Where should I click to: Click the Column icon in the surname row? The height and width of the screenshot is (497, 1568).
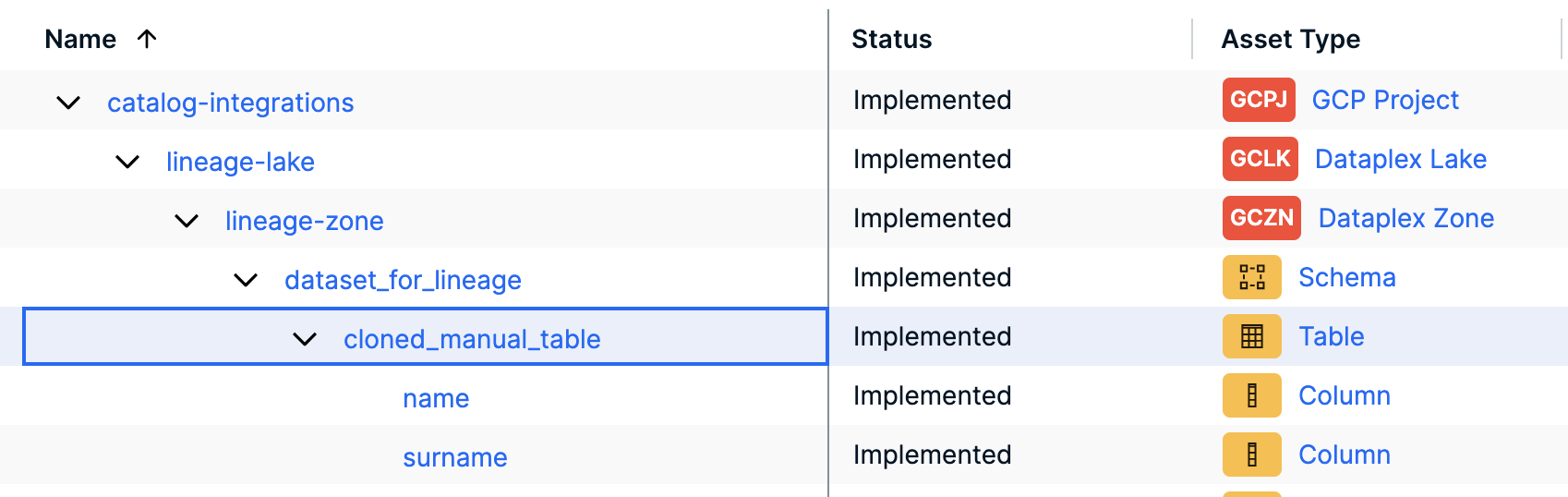pyautogui.click(x=1251, y=455)
